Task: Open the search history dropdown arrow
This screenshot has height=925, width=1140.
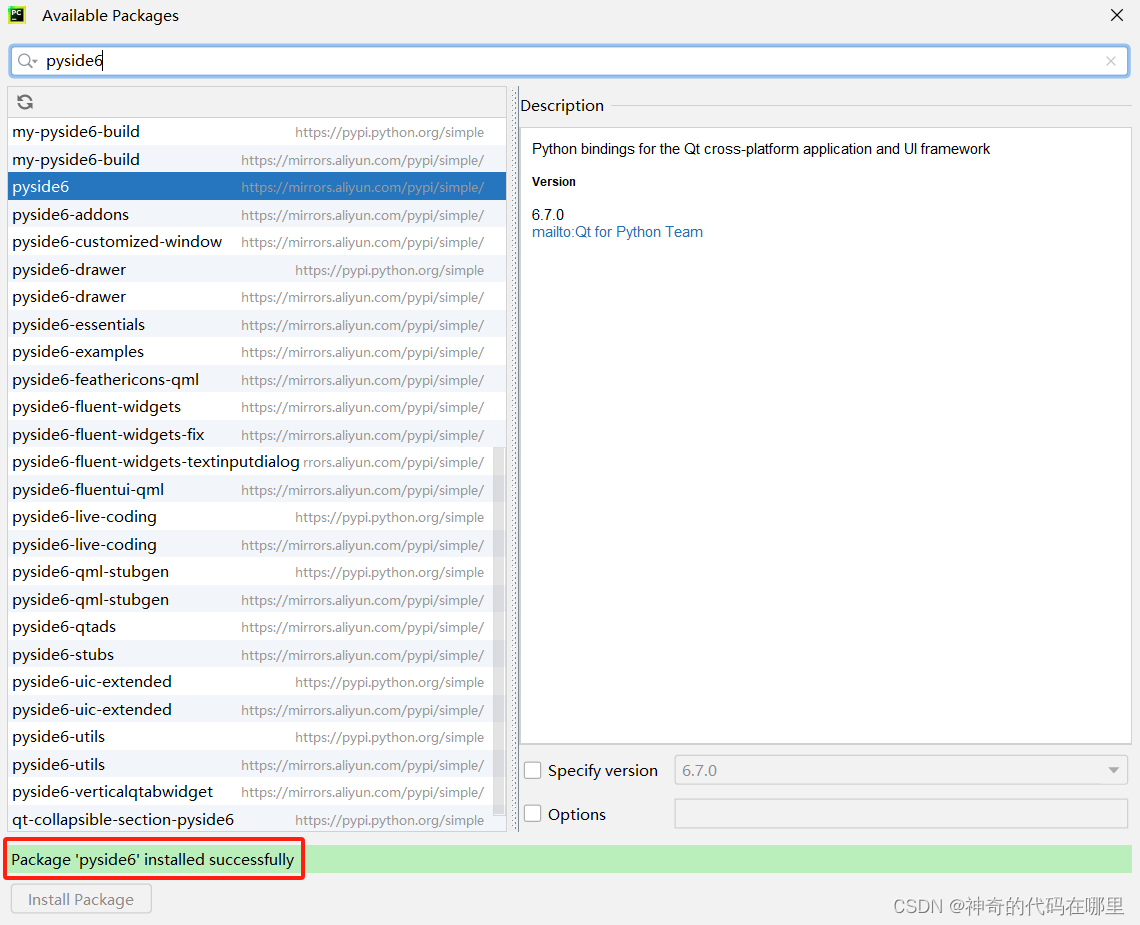Action: 33,63
